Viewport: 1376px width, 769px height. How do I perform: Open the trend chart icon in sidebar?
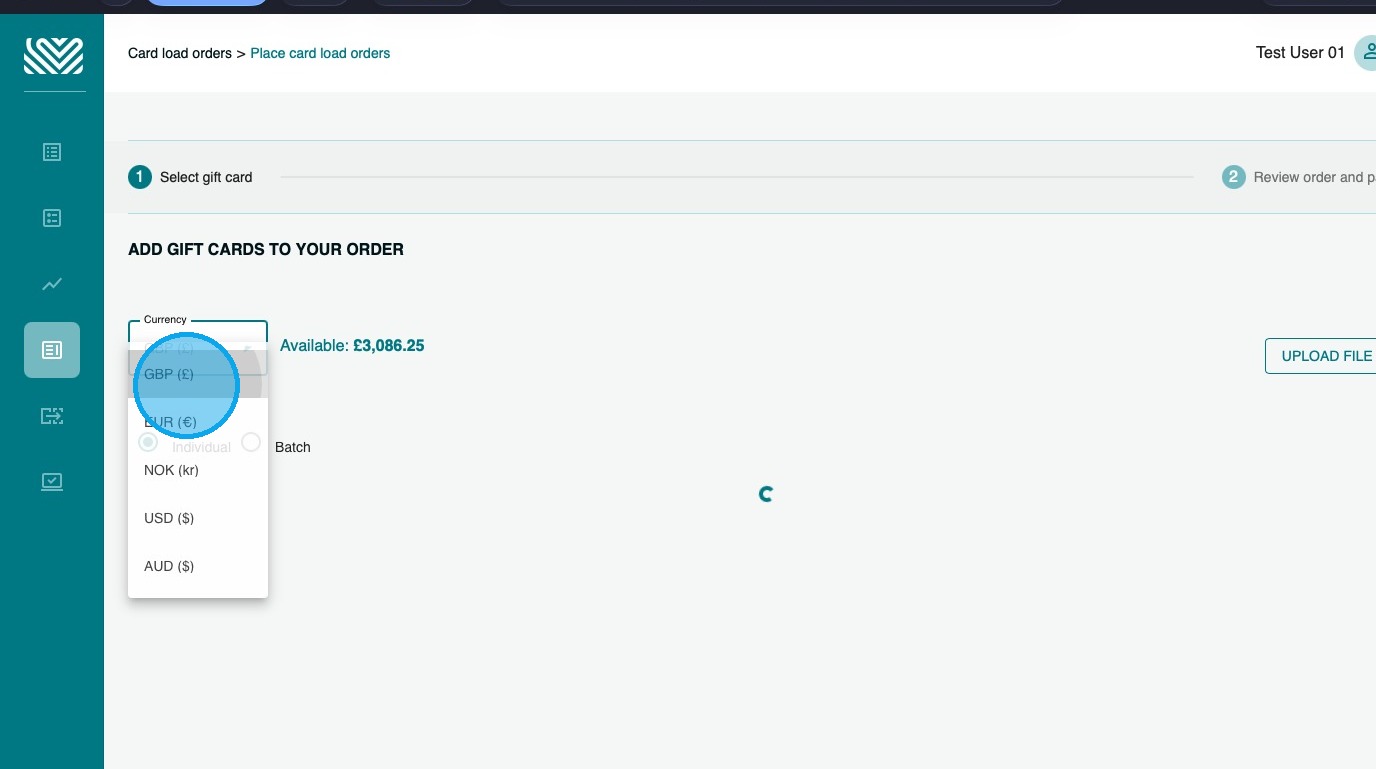tap(52, 284)
